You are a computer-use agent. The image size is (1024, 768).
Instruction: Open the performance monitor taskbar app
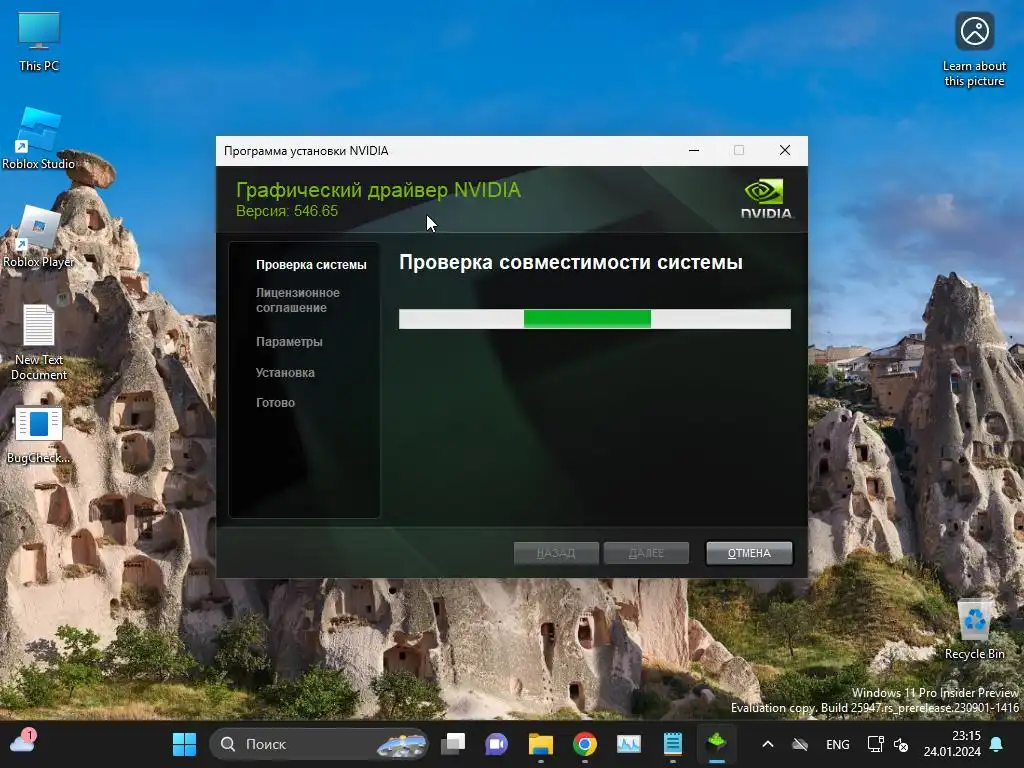[x=629, y=744]
